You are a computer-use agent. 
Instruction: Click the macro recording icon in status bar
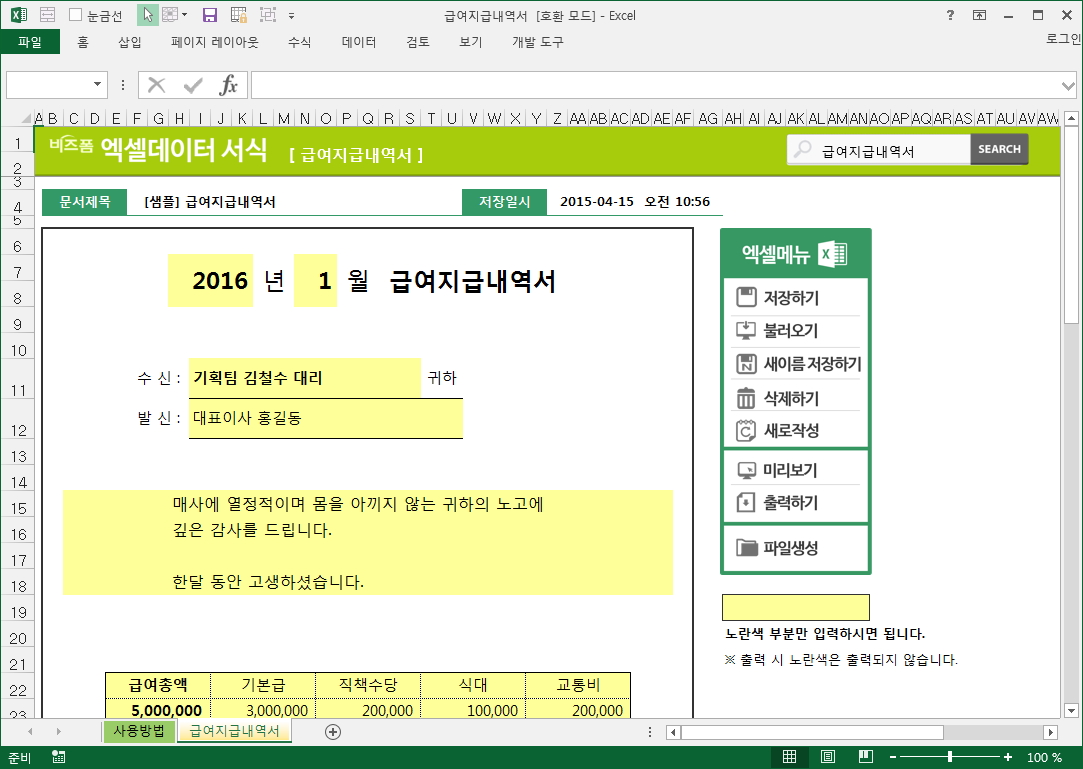point(58,757)
